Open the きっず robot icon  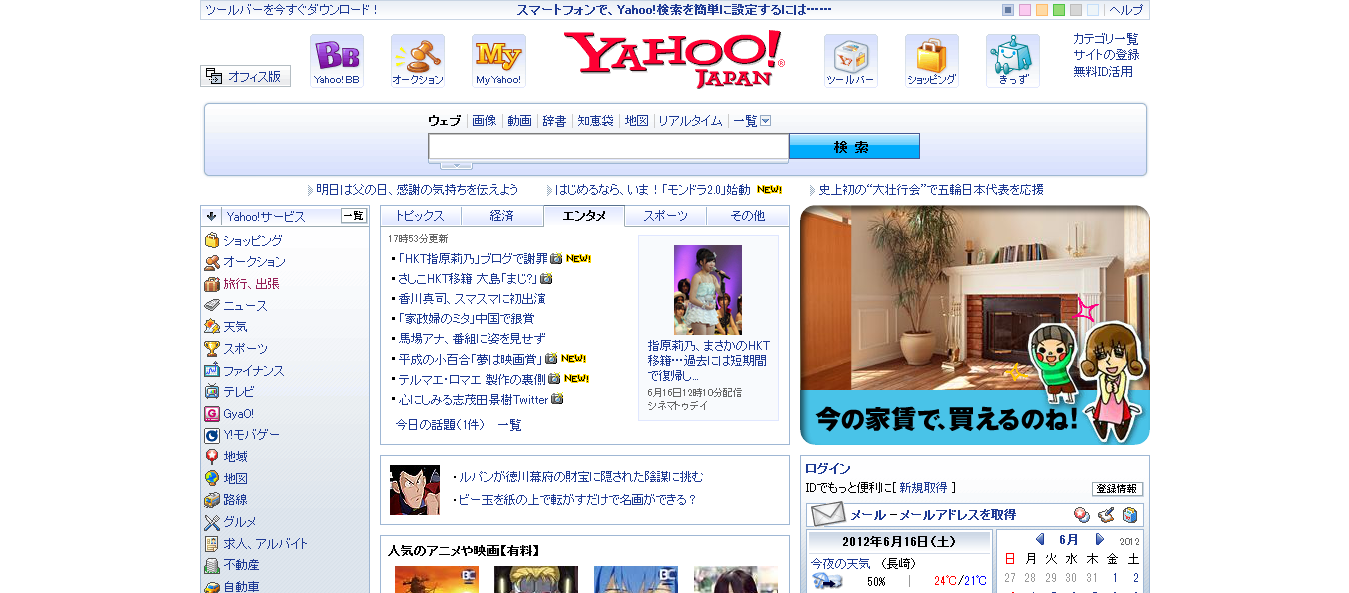[x=1013, y=60]
